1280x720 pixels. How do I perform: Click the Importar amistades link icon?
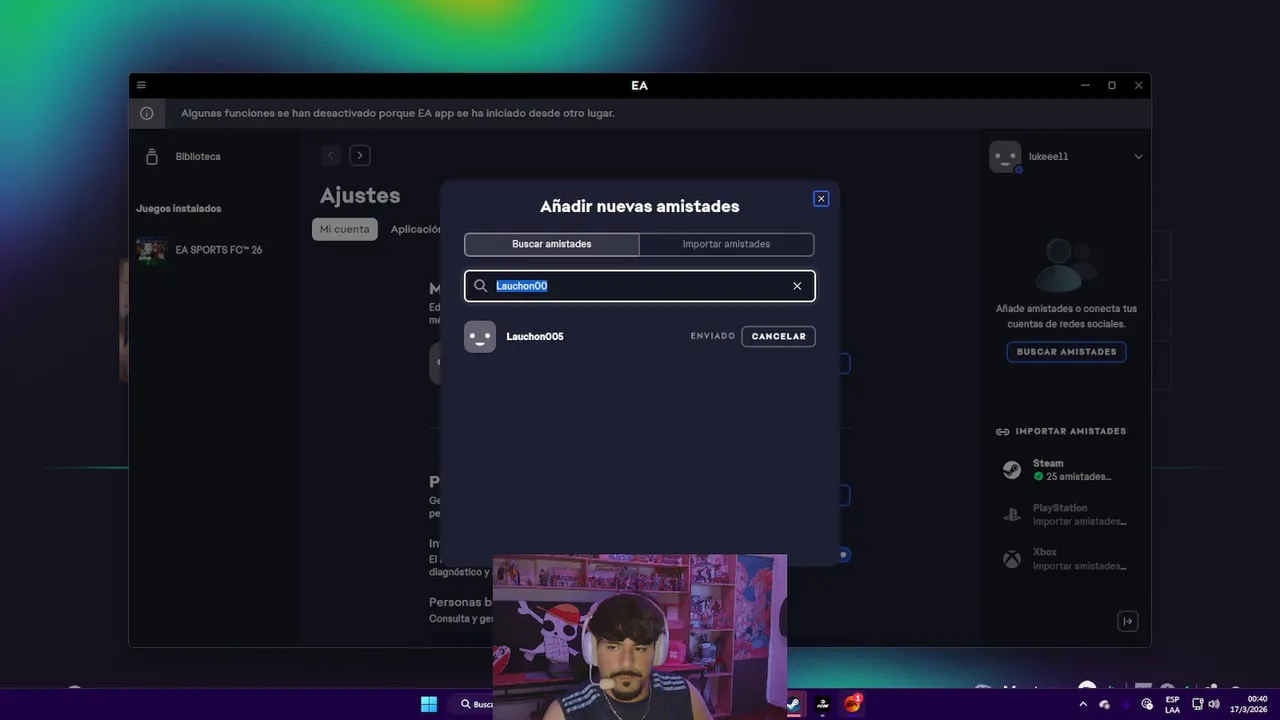coord(1002,432)
